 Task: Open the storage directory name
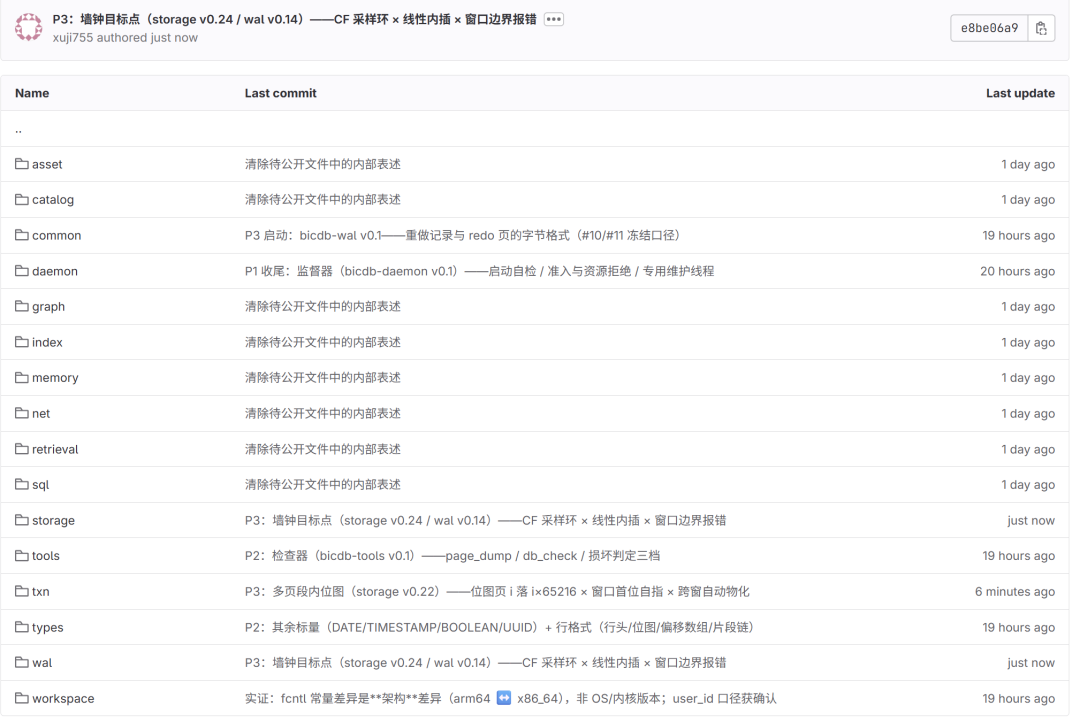53,521
